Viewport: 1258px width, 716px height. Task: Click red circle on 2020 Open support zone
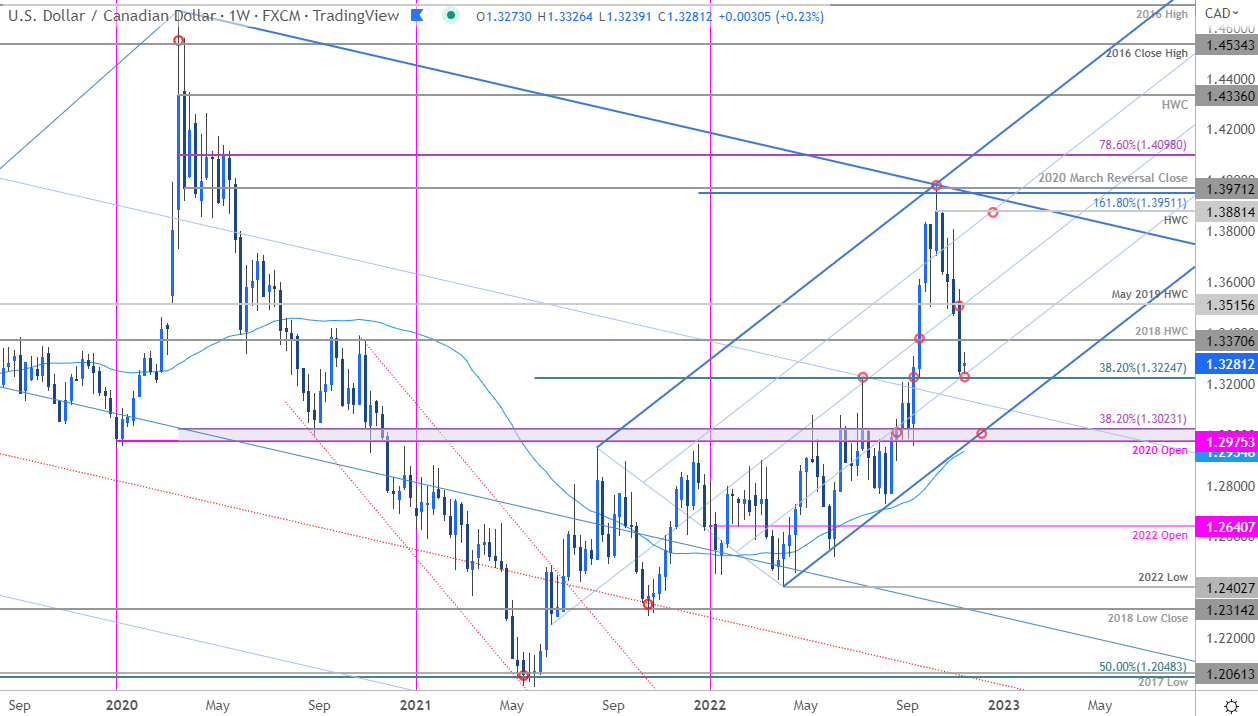[982, 433]
